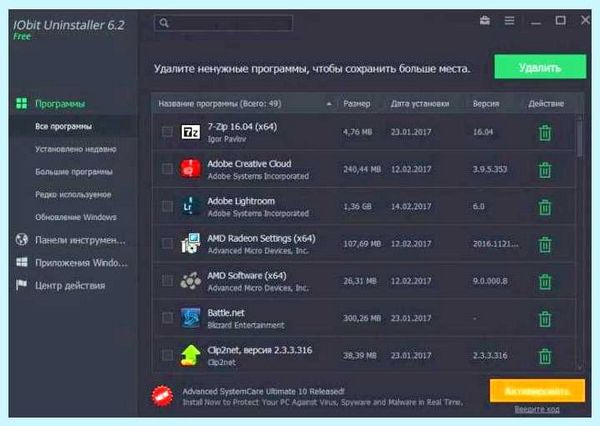Click trash icon for AMD Radeon Settings

tap(545, 244)
